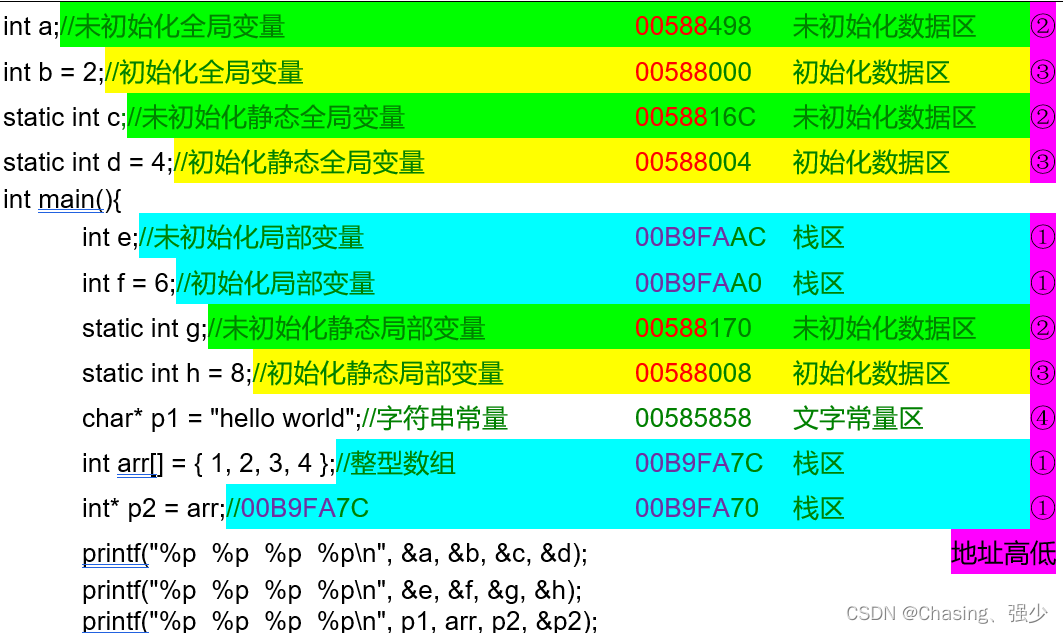Click 未初始化数据区 beside static int c
This screenshot has width=1063, height=633.
[886, 117]
